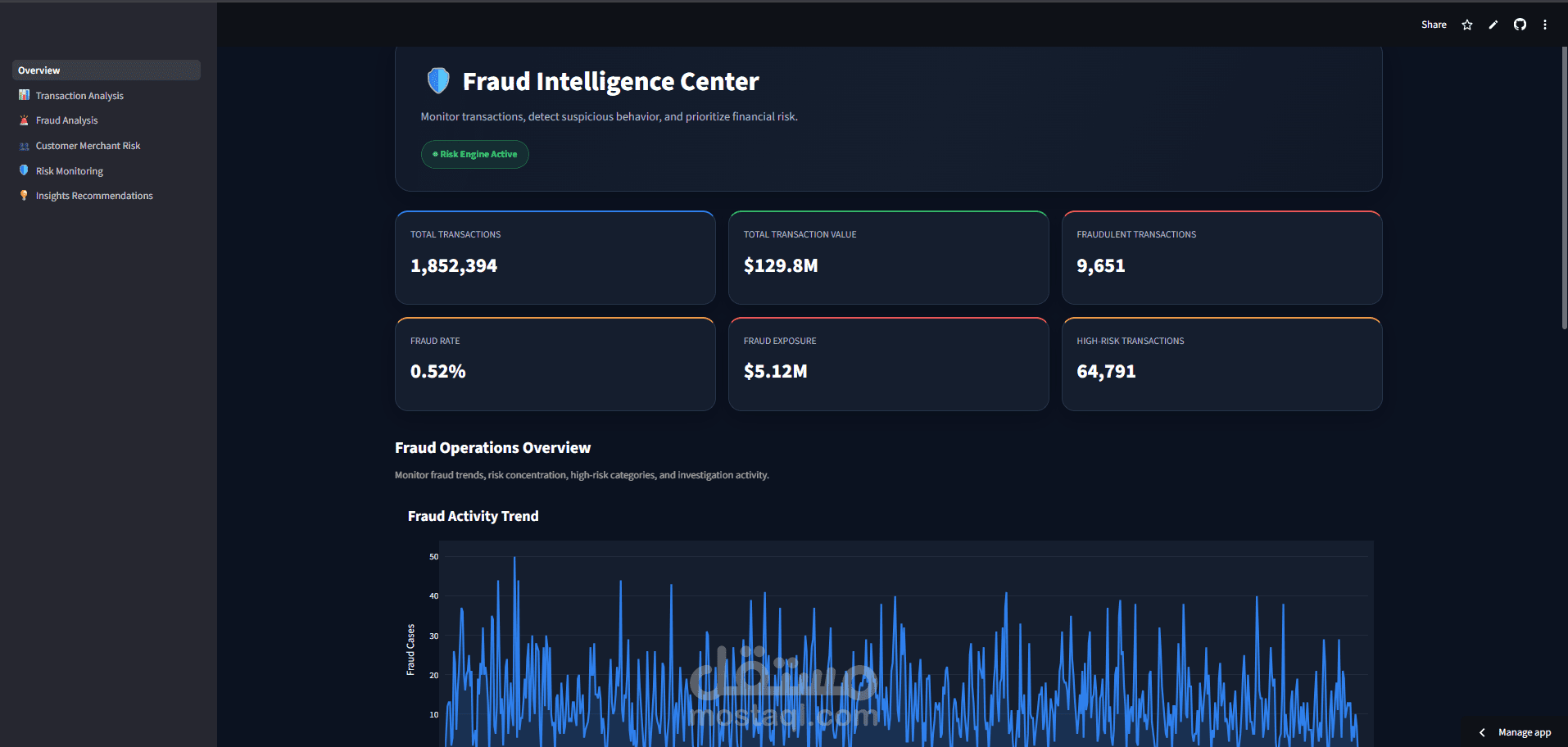Image resolution: width=1568 pixels, height=747 pixels.
Task: Click the star favorite icon
Action: point(1467,25)
